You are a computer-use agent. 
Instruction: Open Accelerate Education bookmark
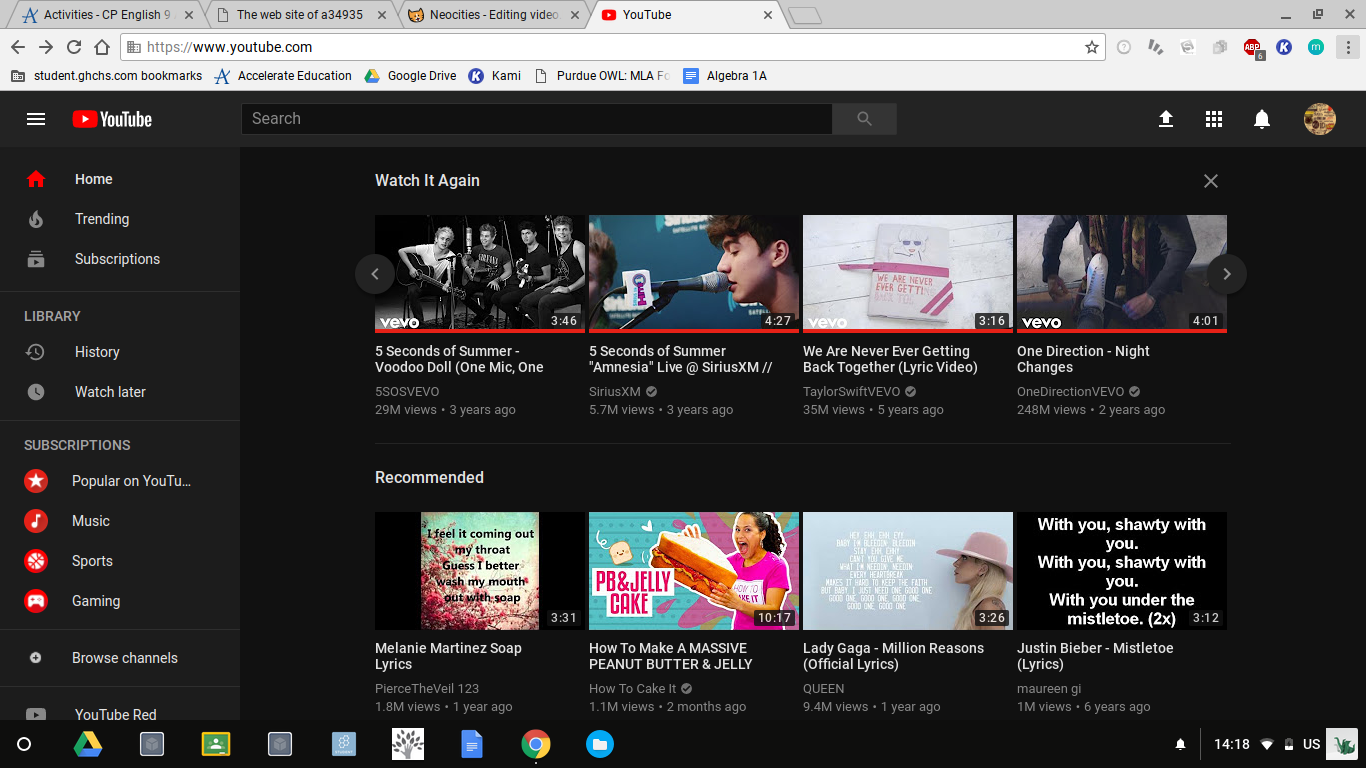click(x=283, y=76)
